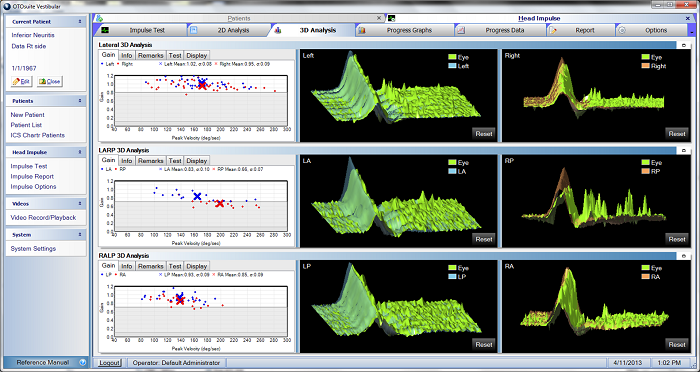Switch to the 2D Analysis tab
This screenshot has width=700, height=372.
pyautogui.click(x=228, y=30)
